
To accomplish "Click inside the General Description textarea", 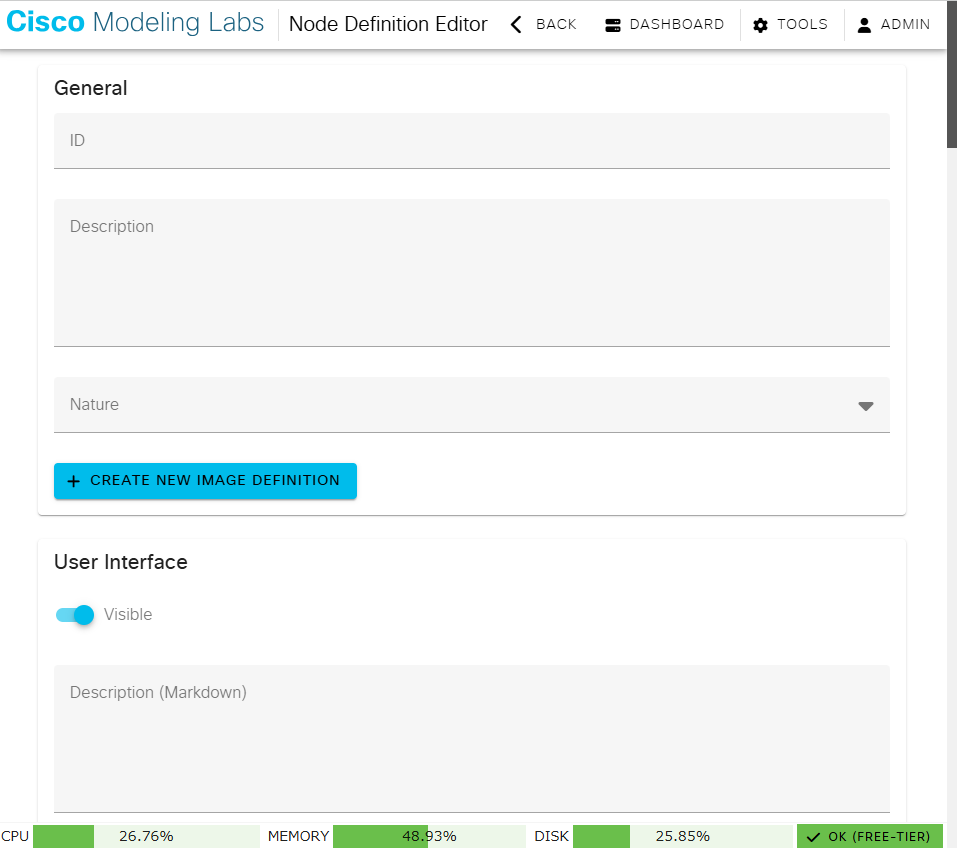I will point(472,272).
